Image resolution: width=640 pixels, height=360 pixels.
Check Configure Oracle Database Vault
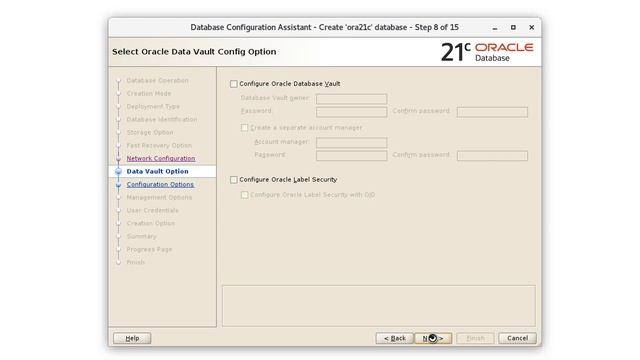pyautogui.click(x=233, y=84)
